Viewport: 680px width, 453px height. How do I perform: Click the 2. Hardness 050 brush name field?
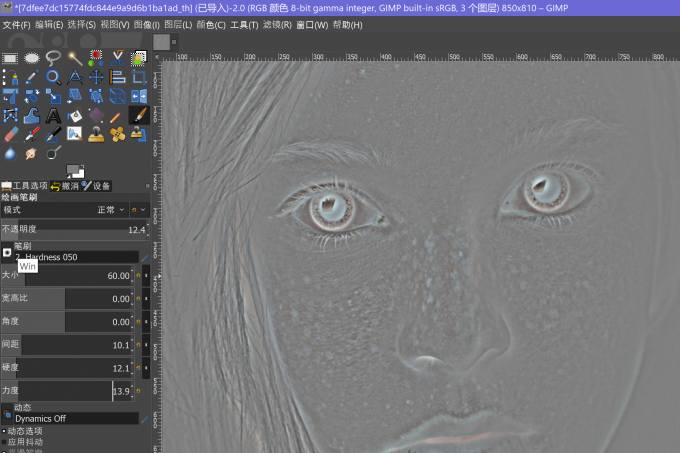[x=76, y=257]
